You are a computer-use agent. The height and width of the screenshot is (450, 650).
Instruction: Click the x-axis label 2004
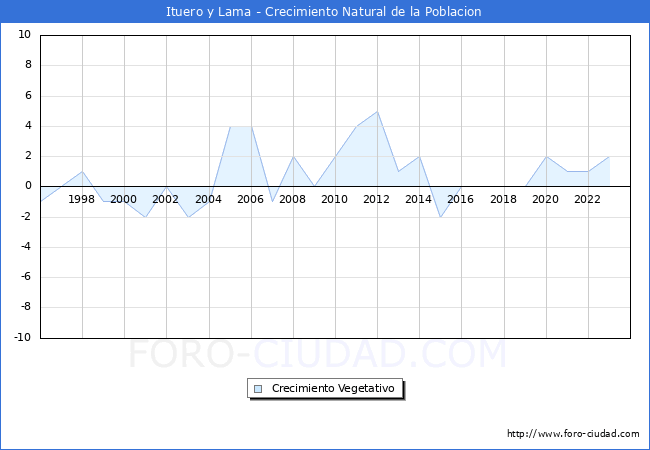tap(209, 199)
